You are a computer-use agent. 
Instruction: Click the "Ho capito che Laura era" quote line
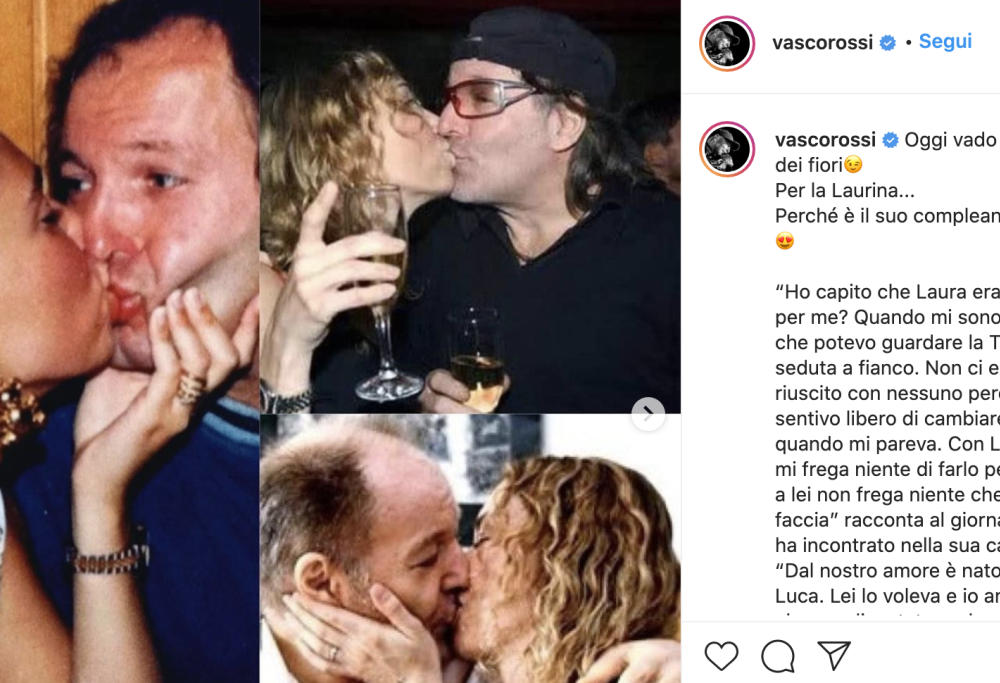point(886,292)
